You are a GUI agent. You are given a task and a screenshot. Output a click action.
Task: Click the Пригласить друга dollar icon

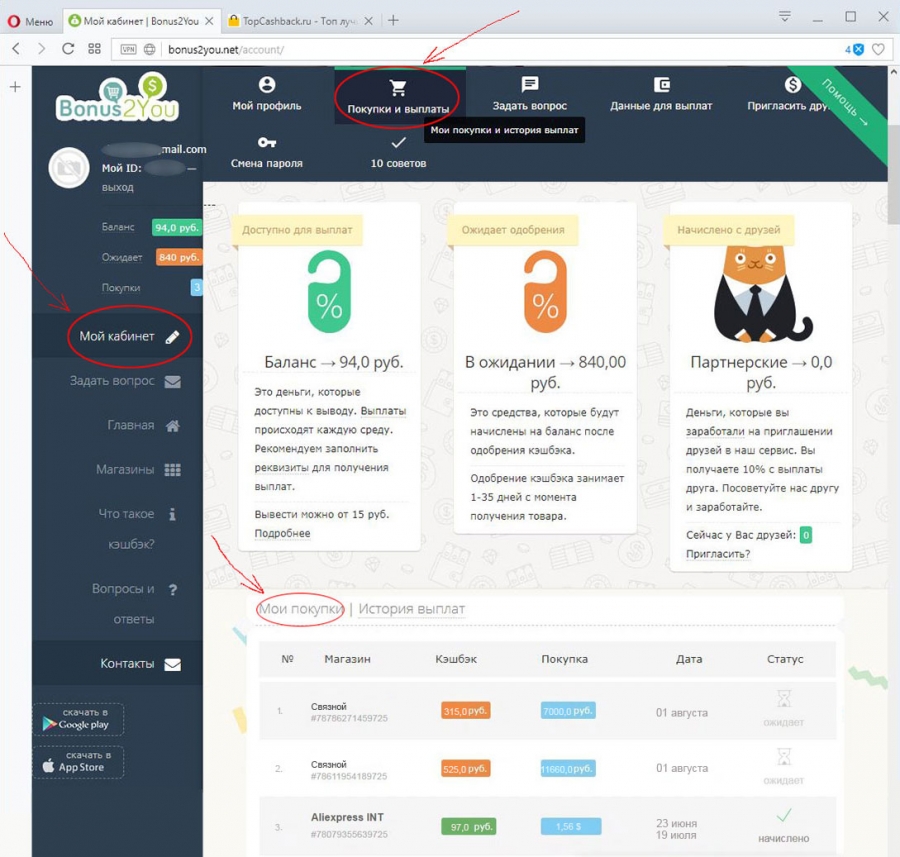click(793, 85)
